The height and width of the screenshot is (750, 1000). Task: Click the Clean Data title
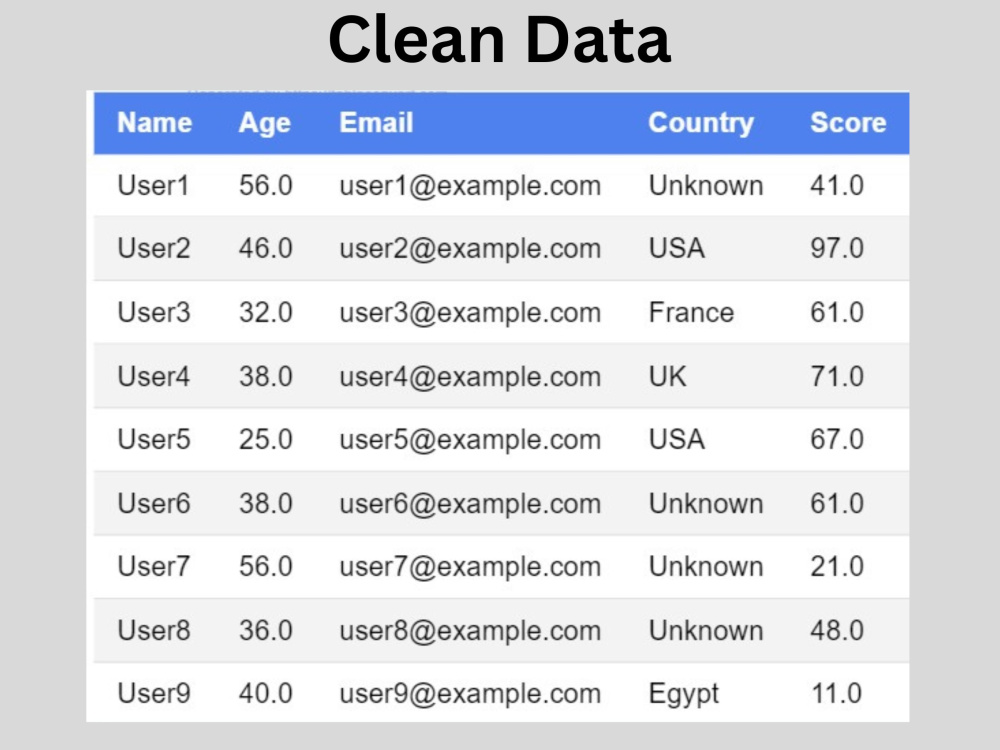coord(499,40)
